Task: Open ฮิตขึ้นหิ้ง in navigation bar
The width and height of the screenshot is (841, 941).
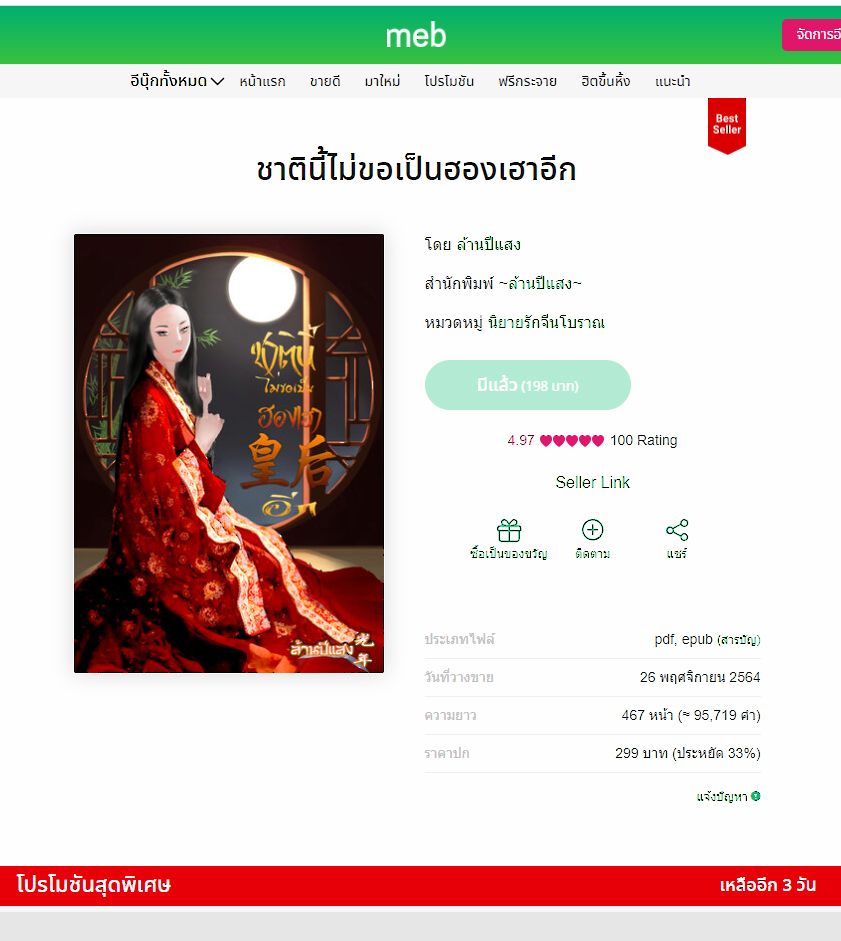Action: pos(606,81)
